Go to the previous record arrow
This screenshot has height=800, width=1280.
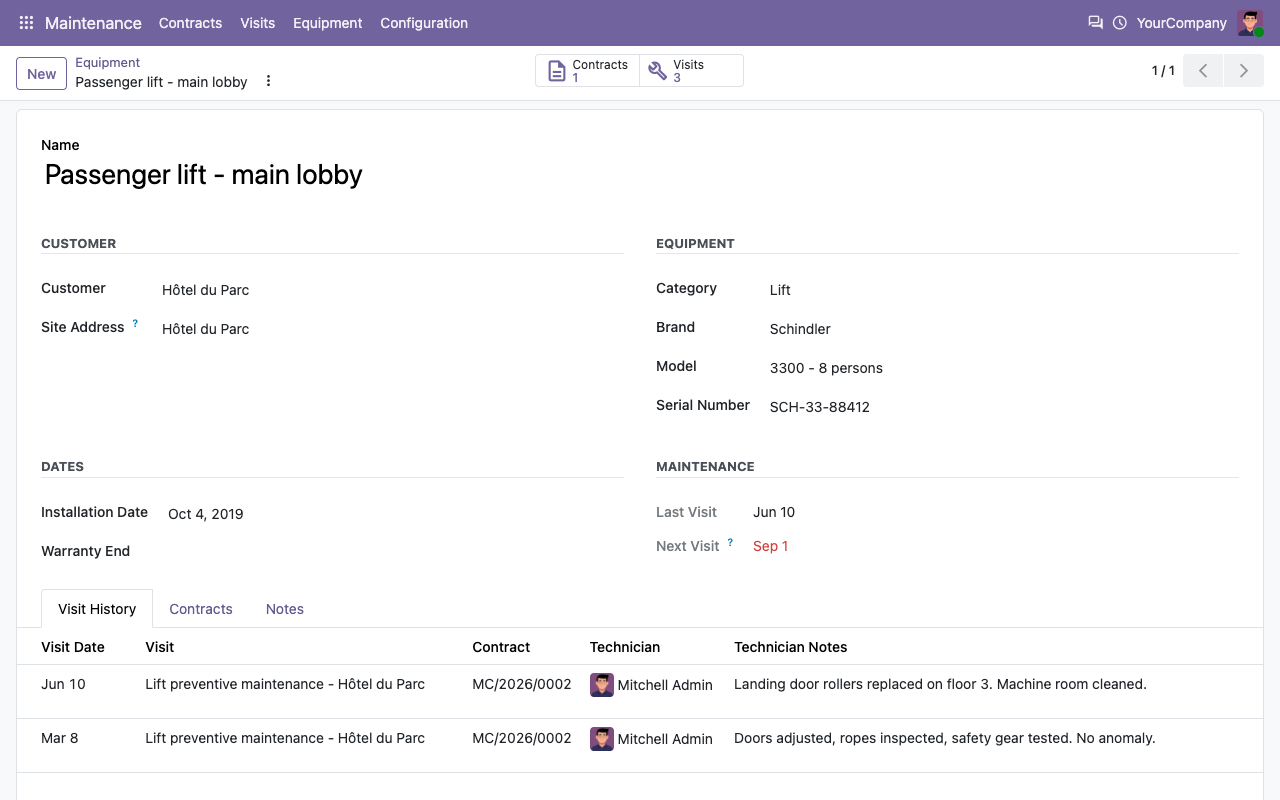click(x=1203, y=71)
